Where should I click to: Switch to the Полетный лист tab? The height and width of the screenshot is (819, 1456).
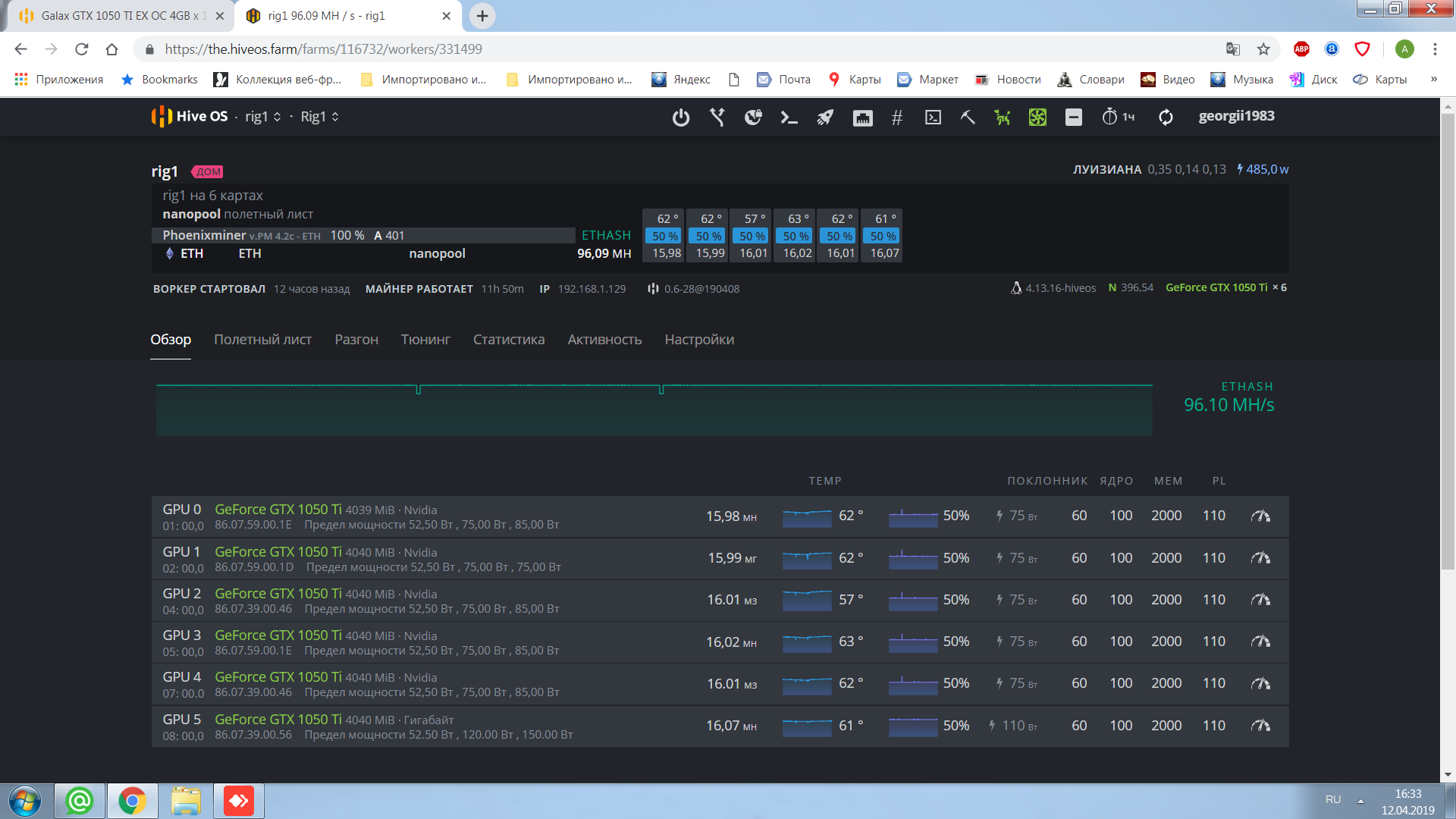coord(262,340)
